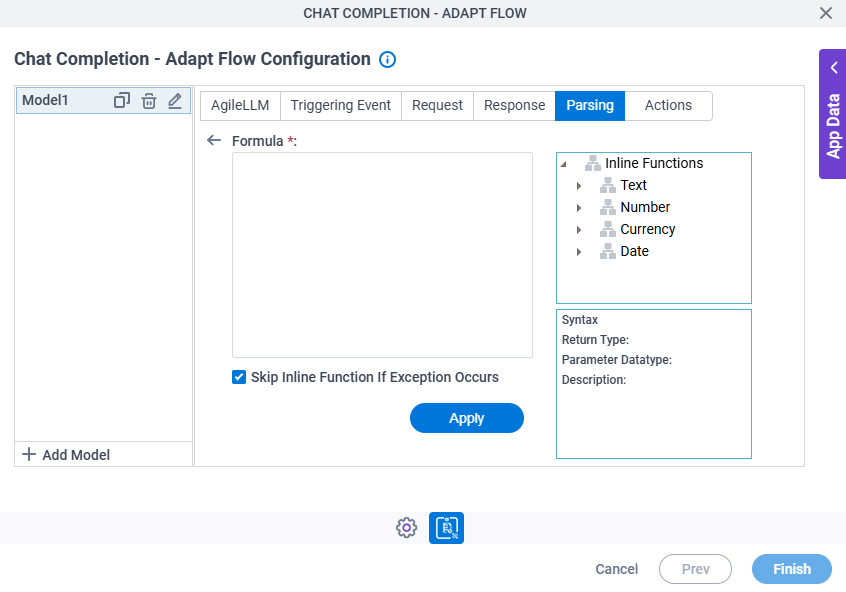The image size is (846, 592).
Task: Click the Text category folder icon
Action: 608,185
